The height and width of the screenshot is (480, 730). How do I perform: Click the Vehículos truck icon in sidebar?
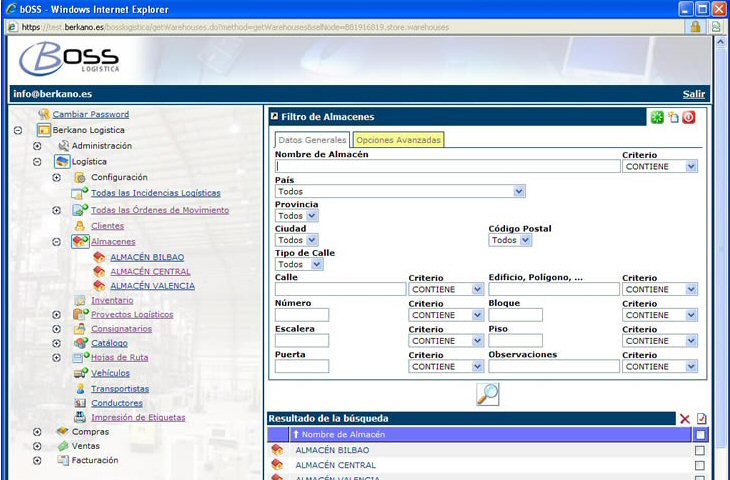(81, 373)
